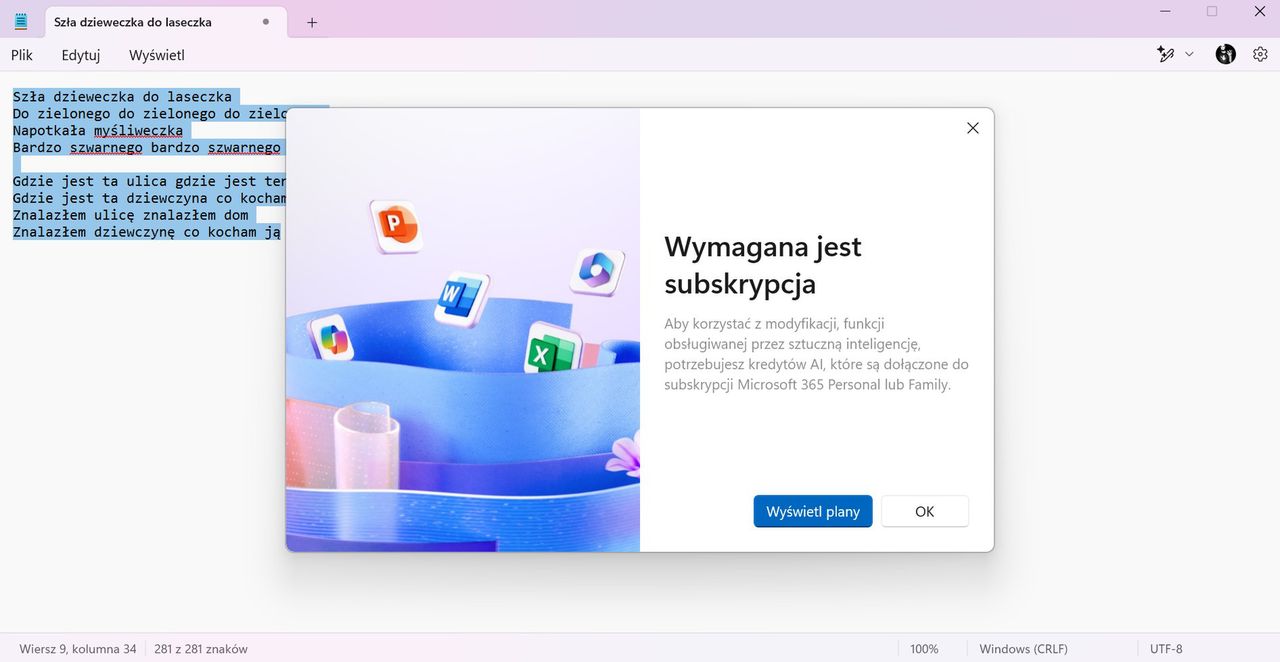Viewport: 1280px width, 662px height.
Task: Click the 100% zoom level control
Action: tap(925, 648)
